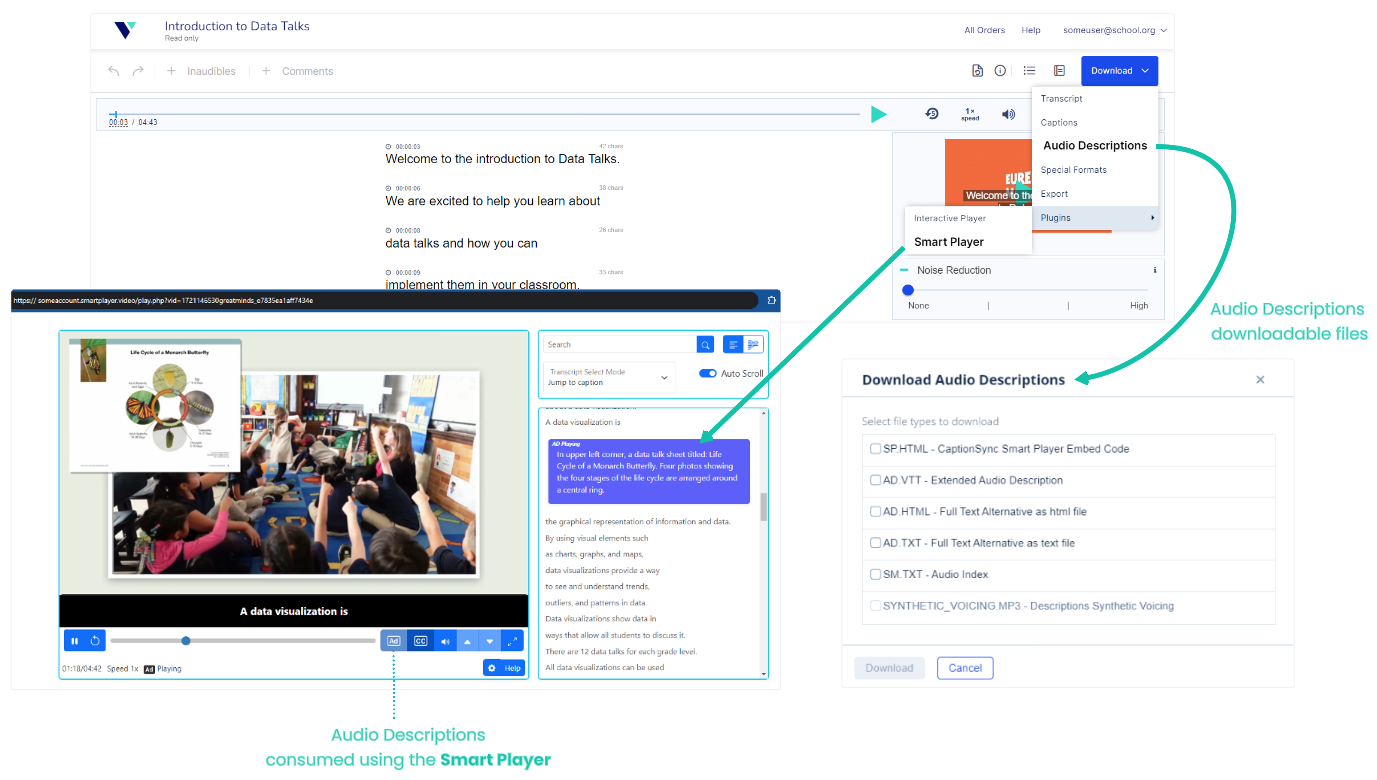Check SP.HTML CaptionSync Smart Player Embed Code

click(876, 449)
